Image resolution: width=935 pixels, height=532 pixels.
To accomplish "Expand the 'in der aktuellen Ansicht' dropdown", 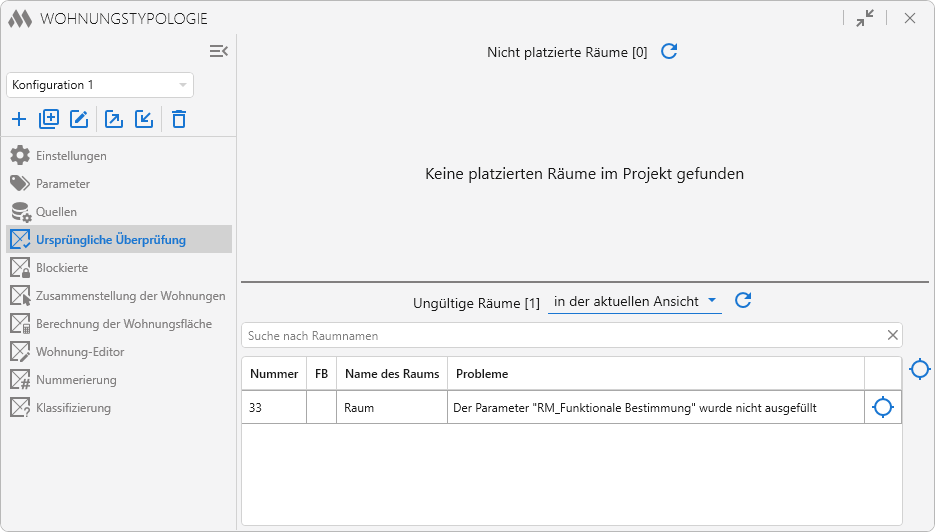I will (635, 301).
